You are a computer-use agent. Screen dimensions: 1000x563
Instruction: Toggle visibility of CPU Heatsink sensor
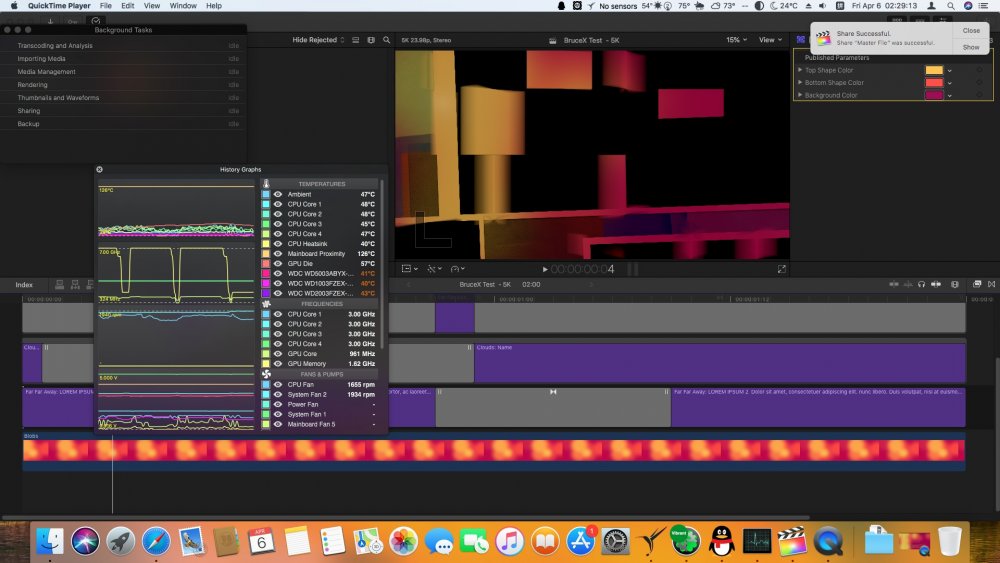pos(278,244)
